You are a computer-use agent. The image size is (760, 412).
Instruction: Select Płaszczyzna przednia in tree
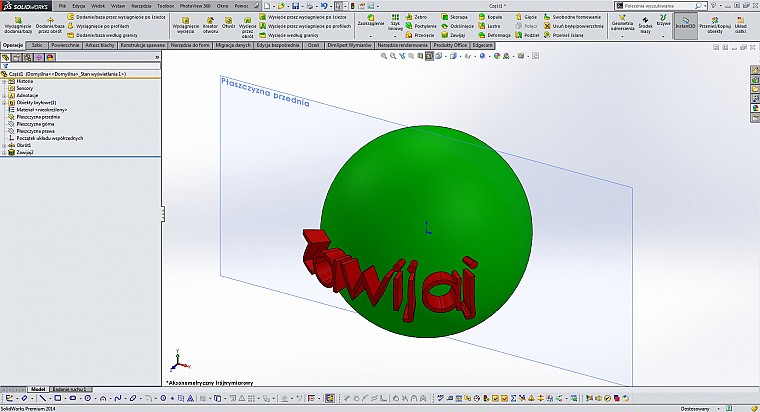tap(38, 117)
